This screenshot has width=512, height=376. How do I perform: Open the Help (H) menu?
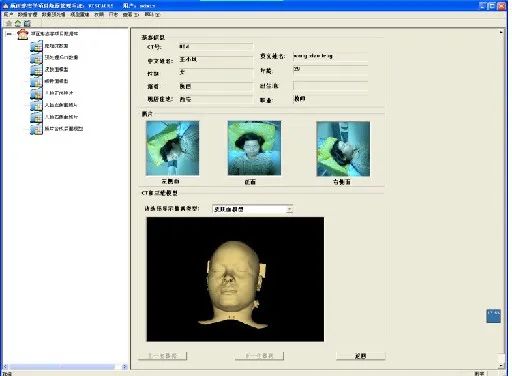[152, 15]
